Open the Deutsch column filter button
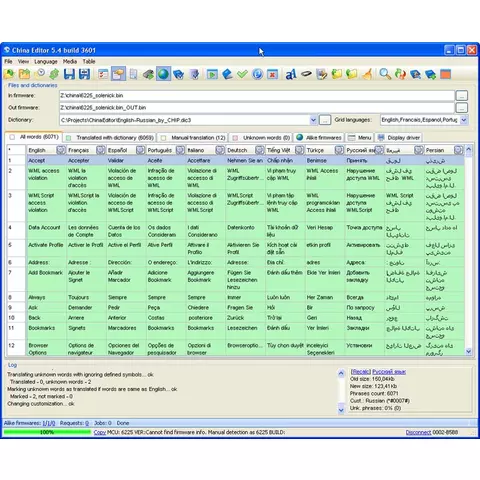The width and height of the screenshot is (480, 480). click(259, 150)
